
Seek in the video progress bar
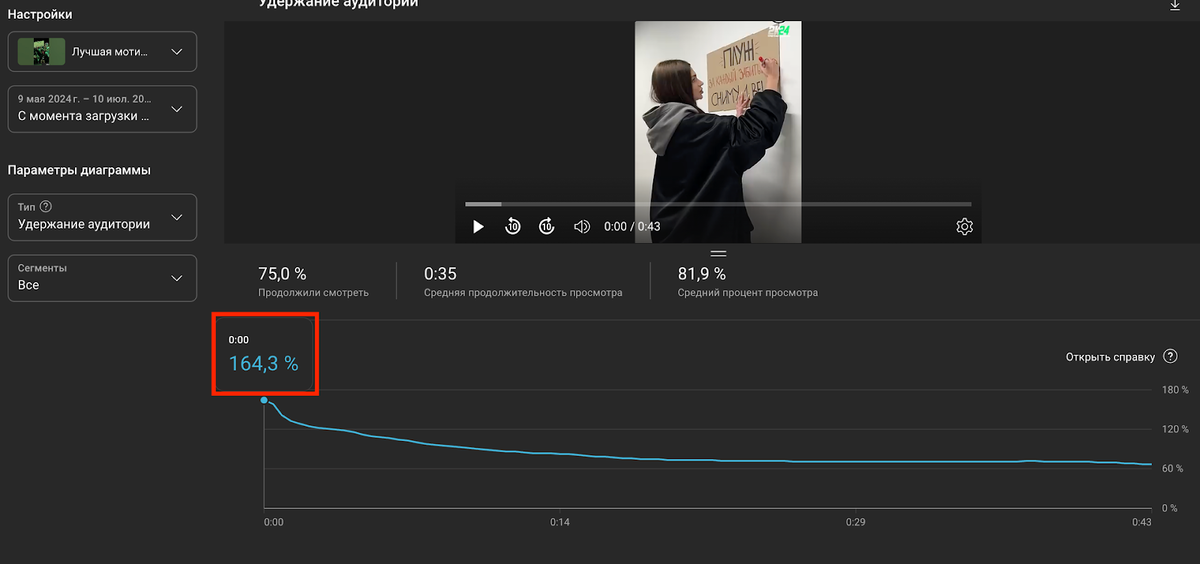coord(718,204)
